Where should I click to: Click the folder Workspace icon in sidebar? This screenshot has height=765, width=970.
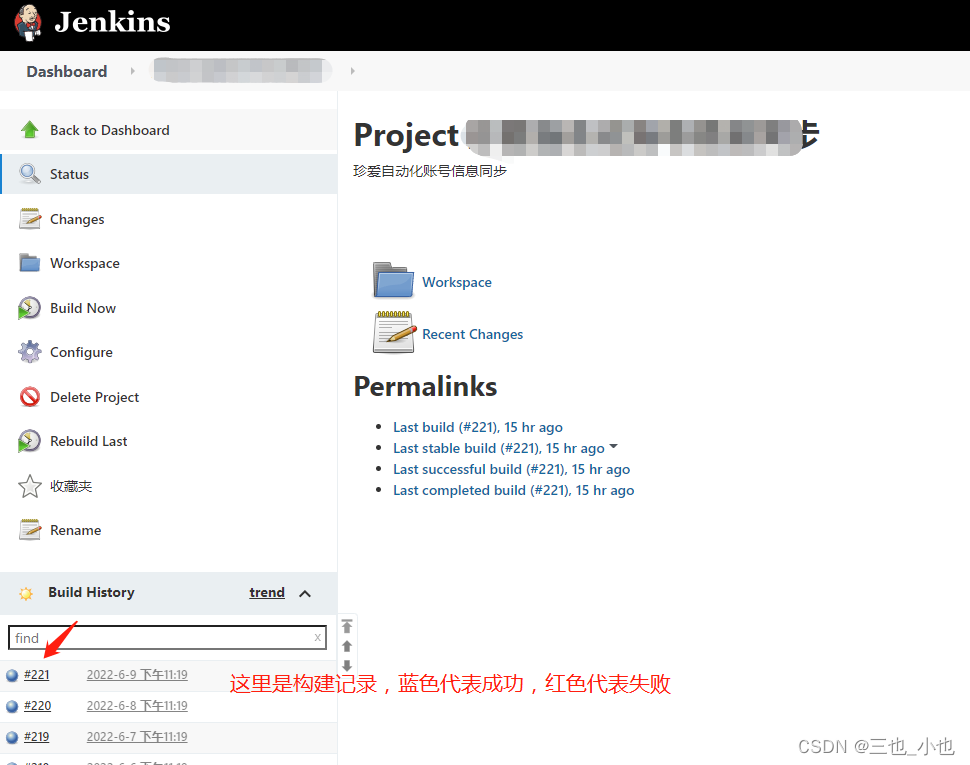[30, 263]
